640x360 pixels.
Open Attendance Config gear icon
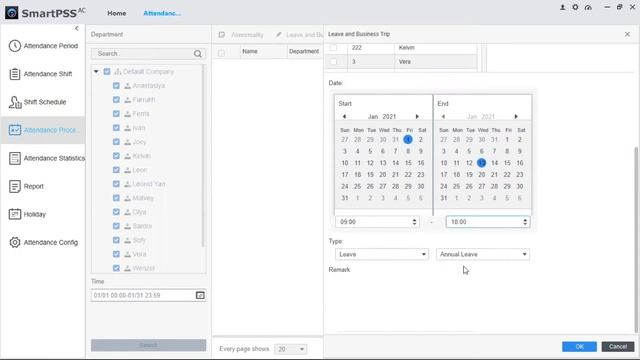click(15, 242)
